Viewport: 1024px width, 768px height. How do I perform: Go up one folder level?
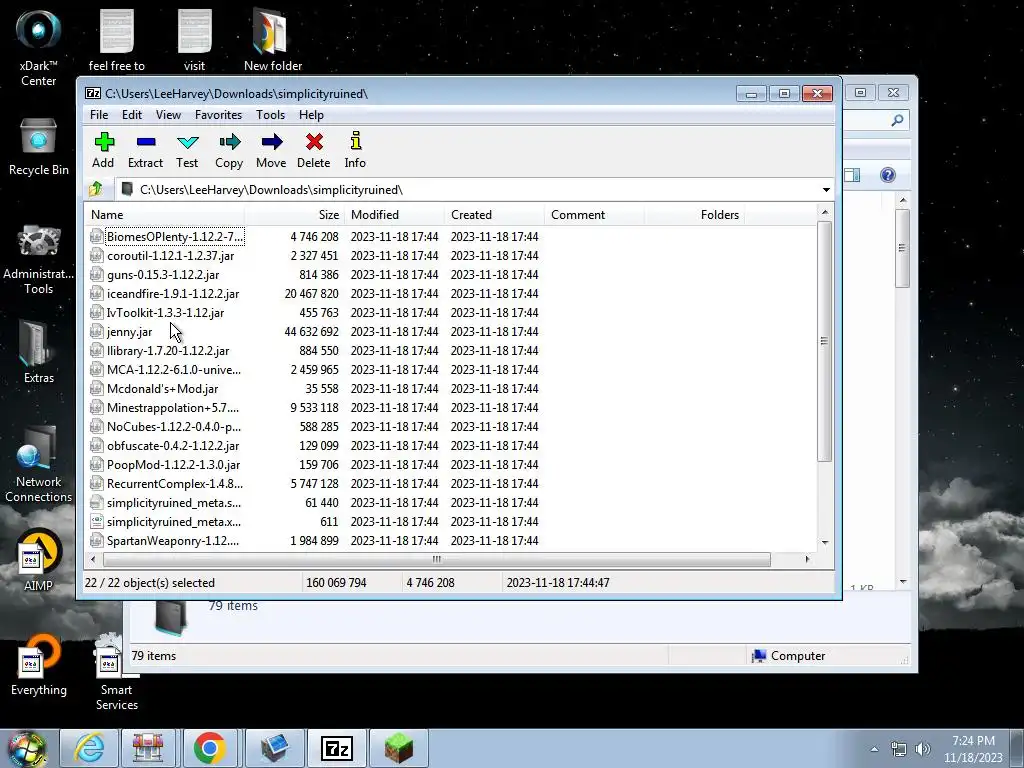coord(96,189)
